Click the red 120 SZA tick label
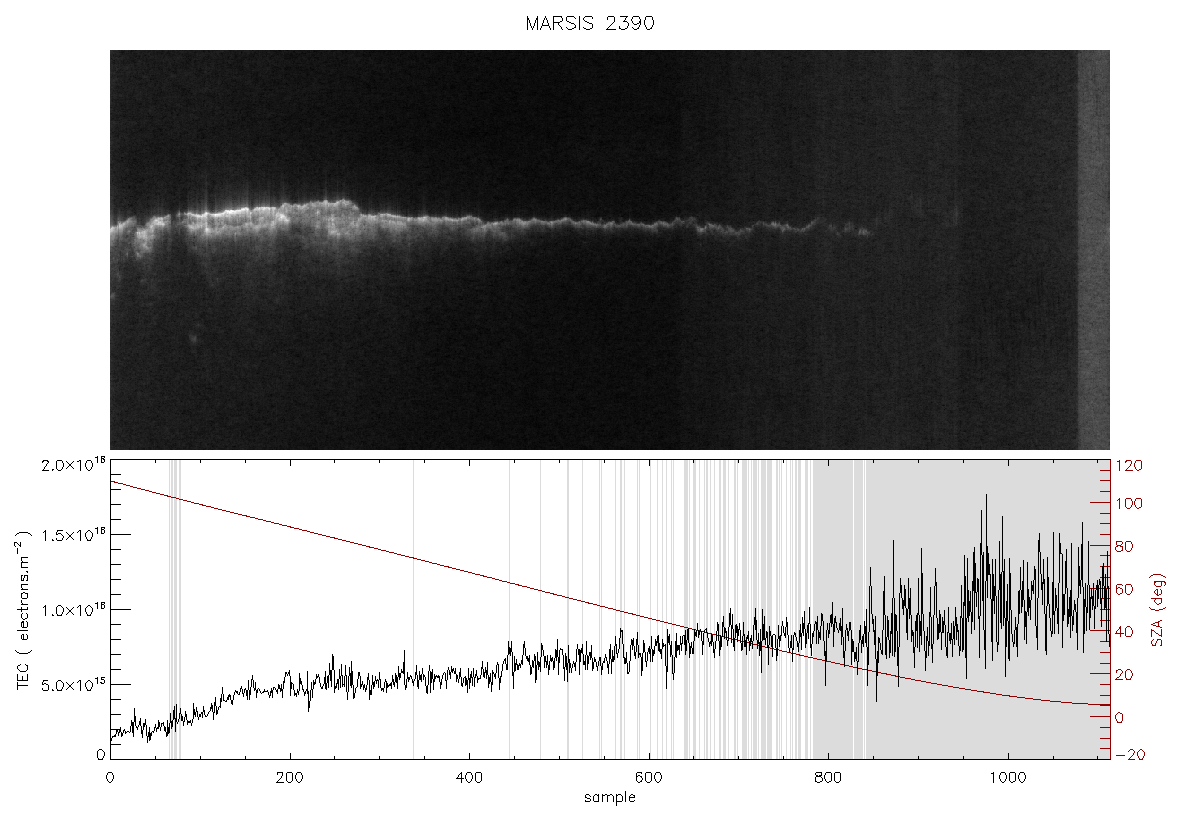This screenshot has height=830, width=1180. pos(1129,466)
